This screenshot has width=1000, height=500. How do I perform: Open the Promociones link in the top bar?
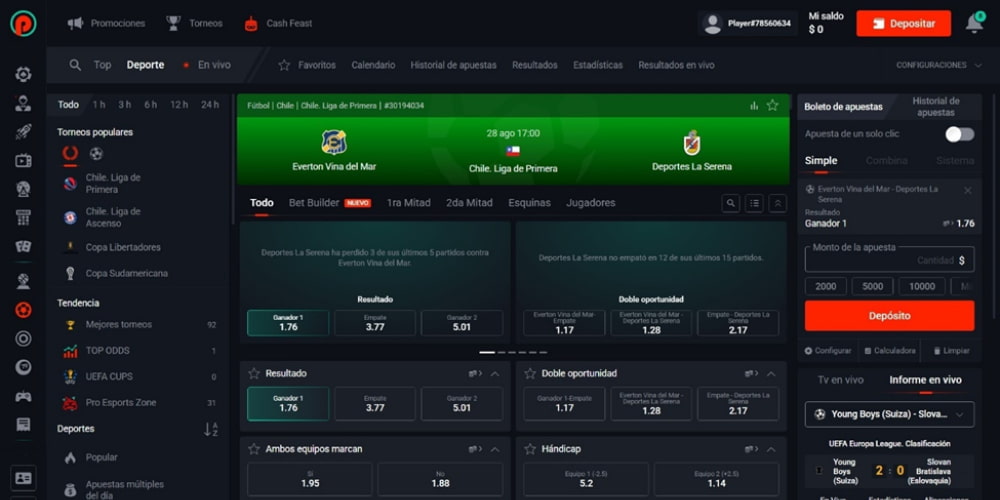pos(107,24)
